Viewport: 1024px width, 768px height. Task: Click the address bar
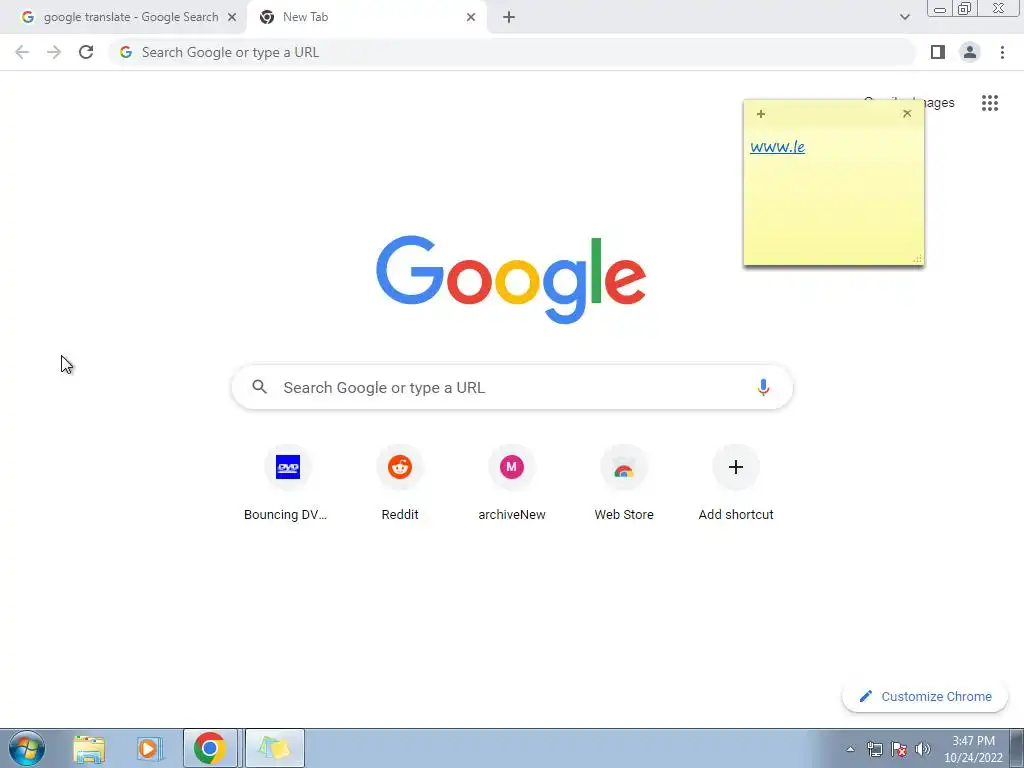tap(511, 52)
